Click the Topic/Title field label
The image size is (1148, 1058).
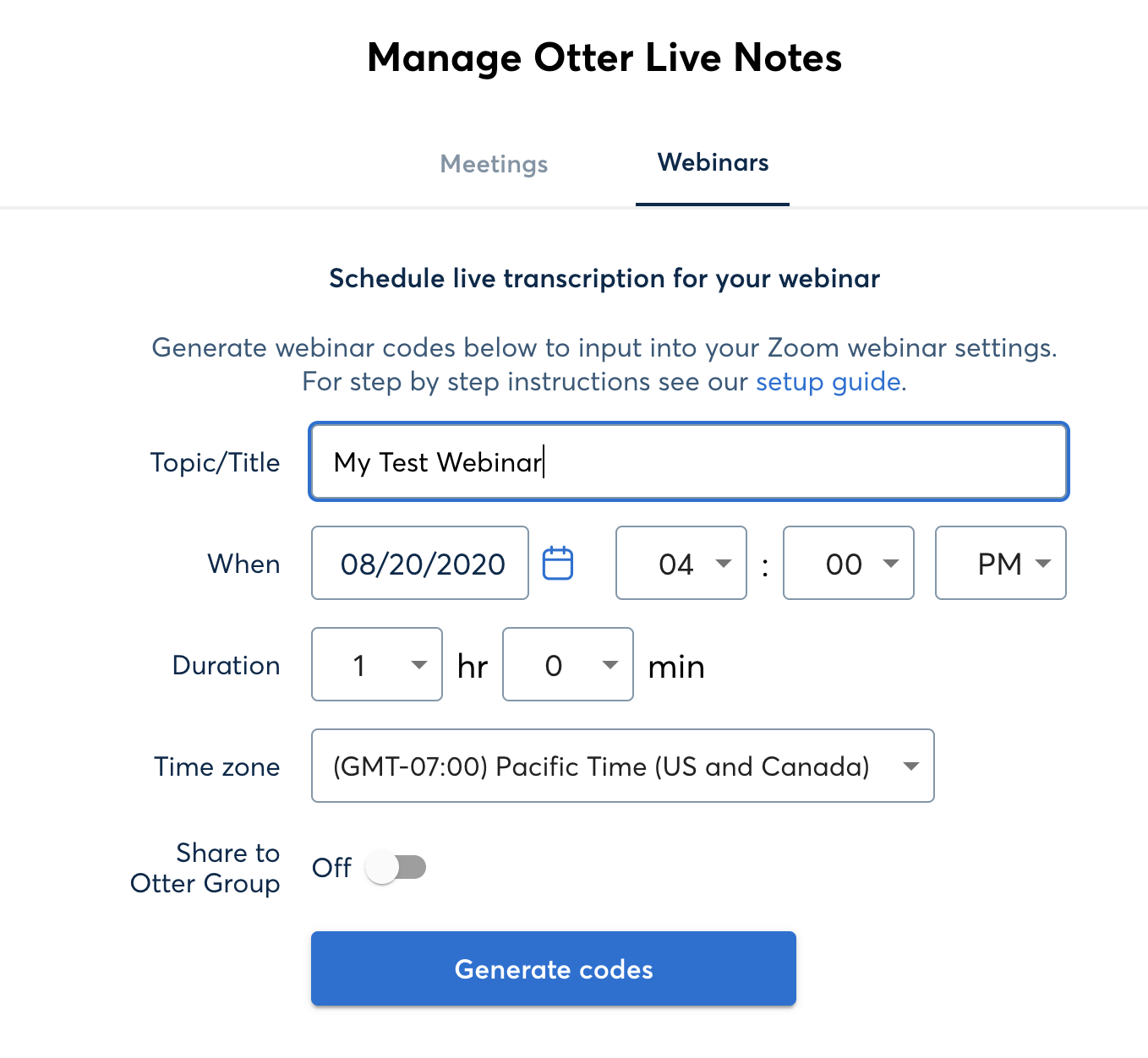click(215, 463)
